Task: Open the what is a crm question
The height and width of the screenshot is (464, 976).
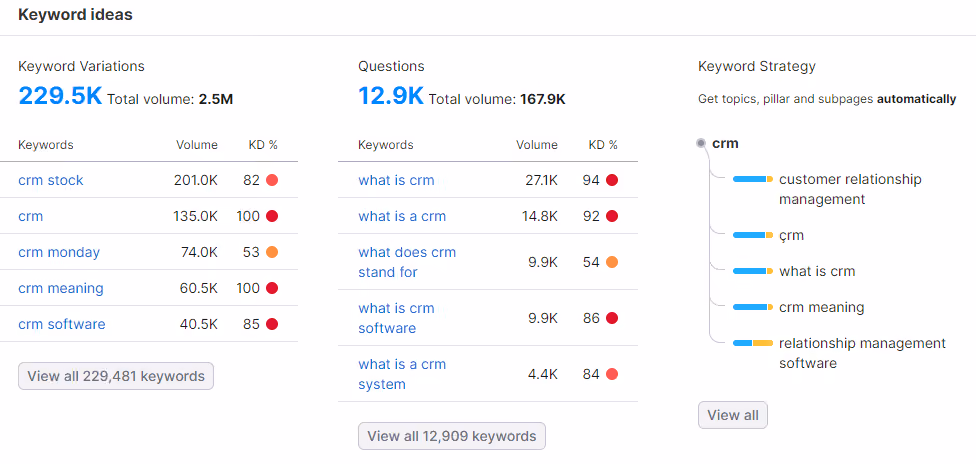Action: (402, 216)
